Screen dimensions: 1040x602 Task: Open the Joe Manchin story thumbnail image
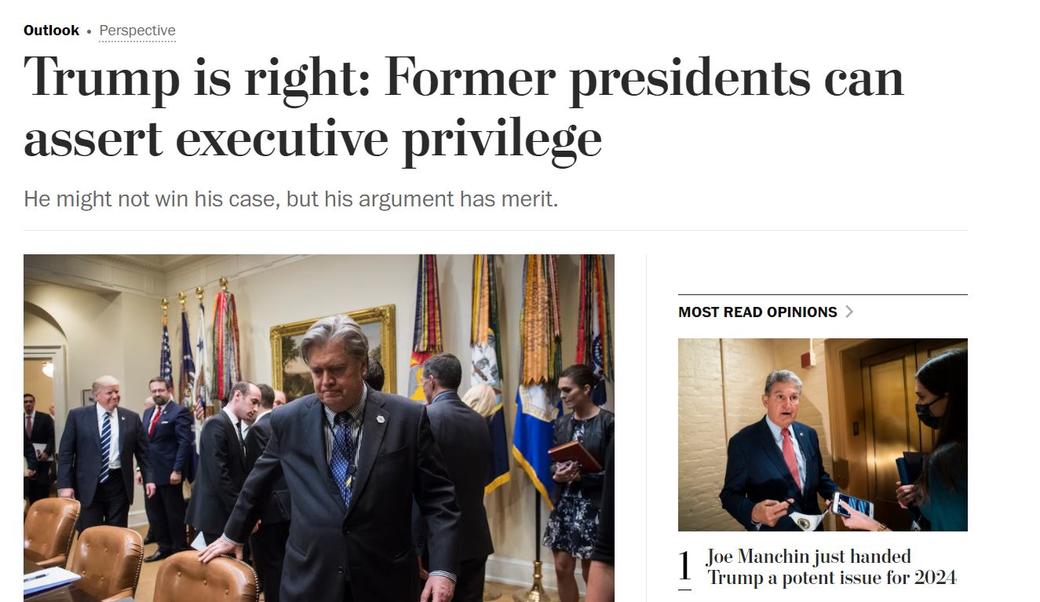[822, 434]
